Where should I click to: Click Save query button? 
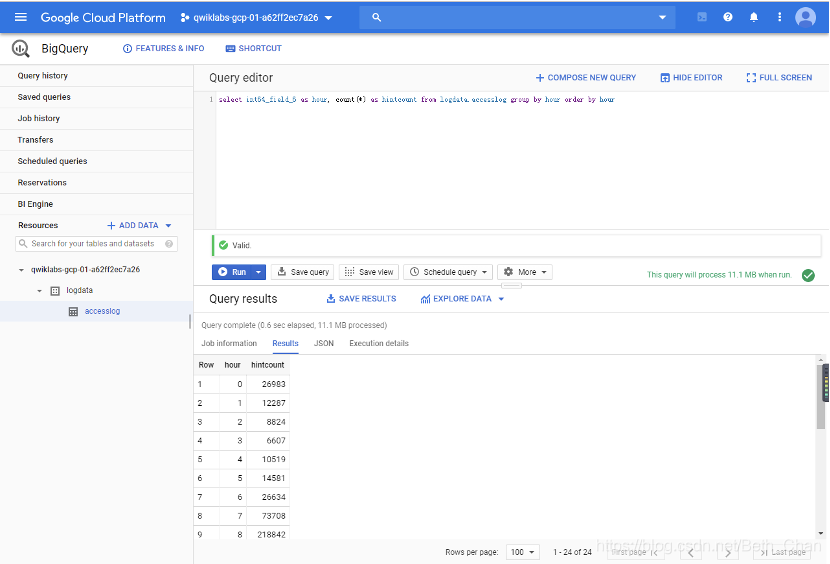(303, 272)
